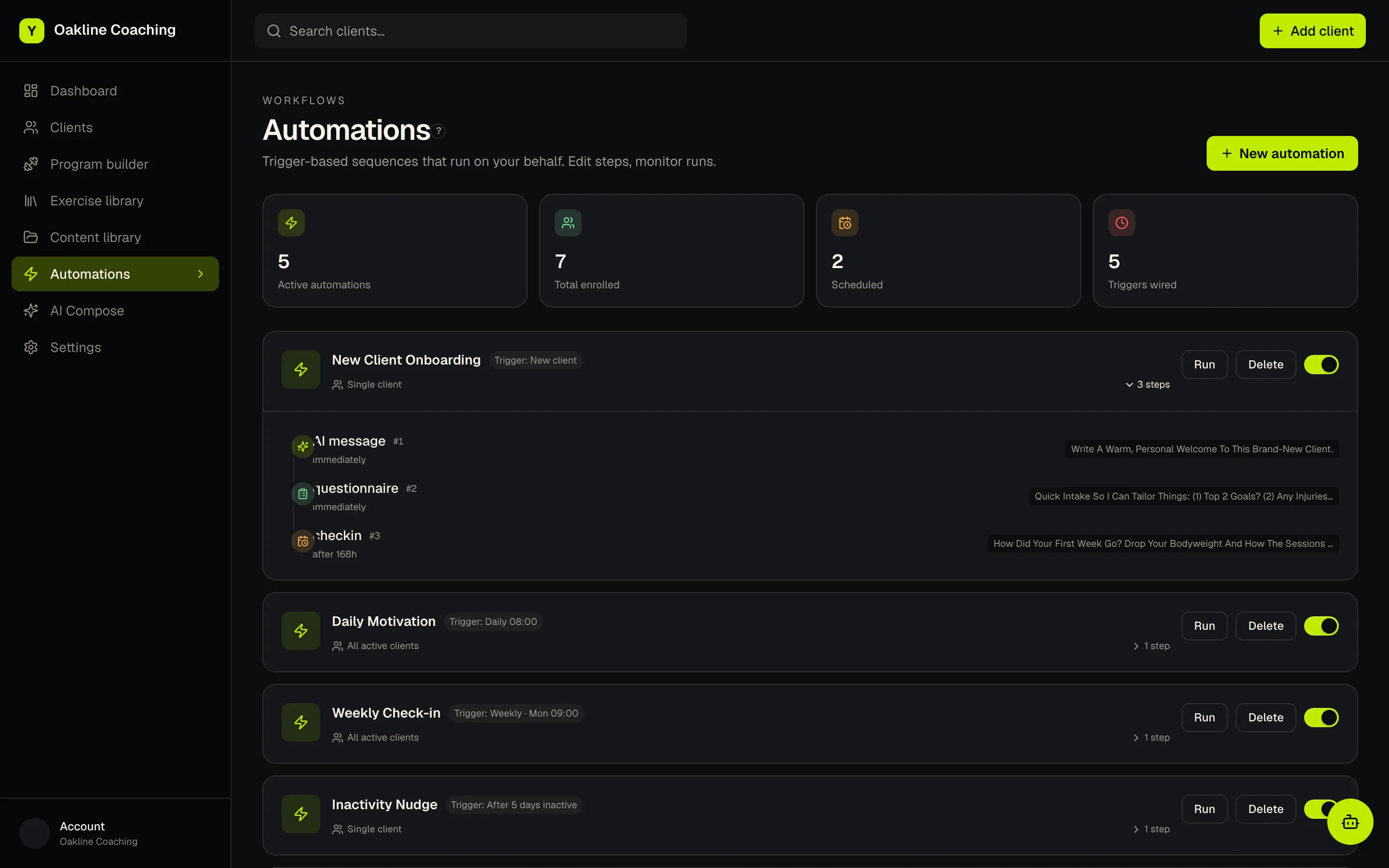This screenshot has height=868, width=1389.
Task: Go to Clients in the sidebar
Action: pos(115,127)
